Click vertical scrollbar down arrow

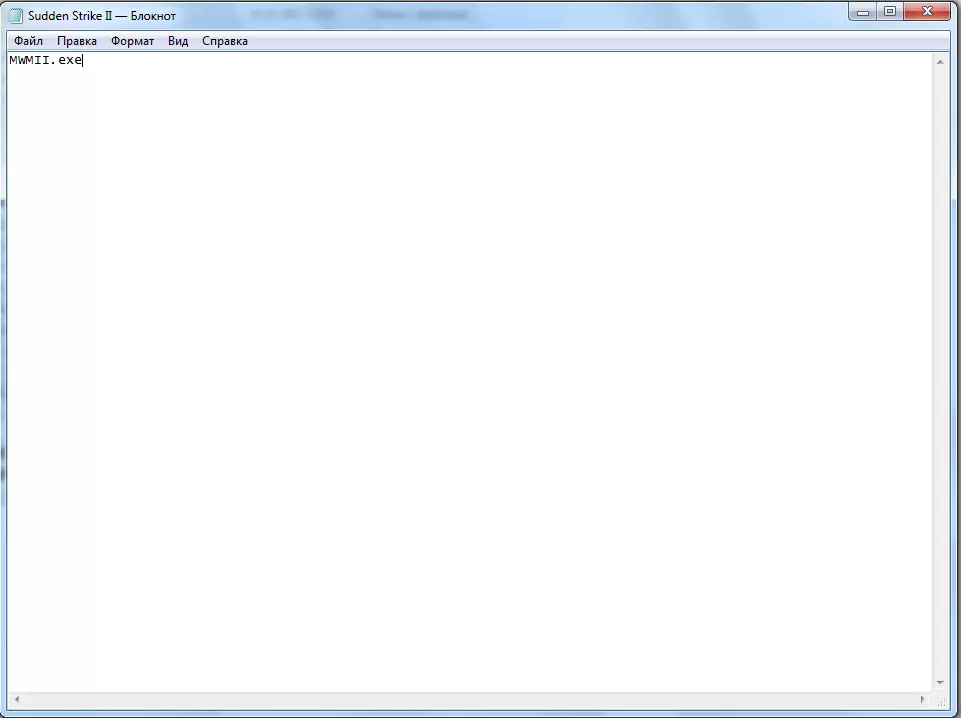[940, 682]
